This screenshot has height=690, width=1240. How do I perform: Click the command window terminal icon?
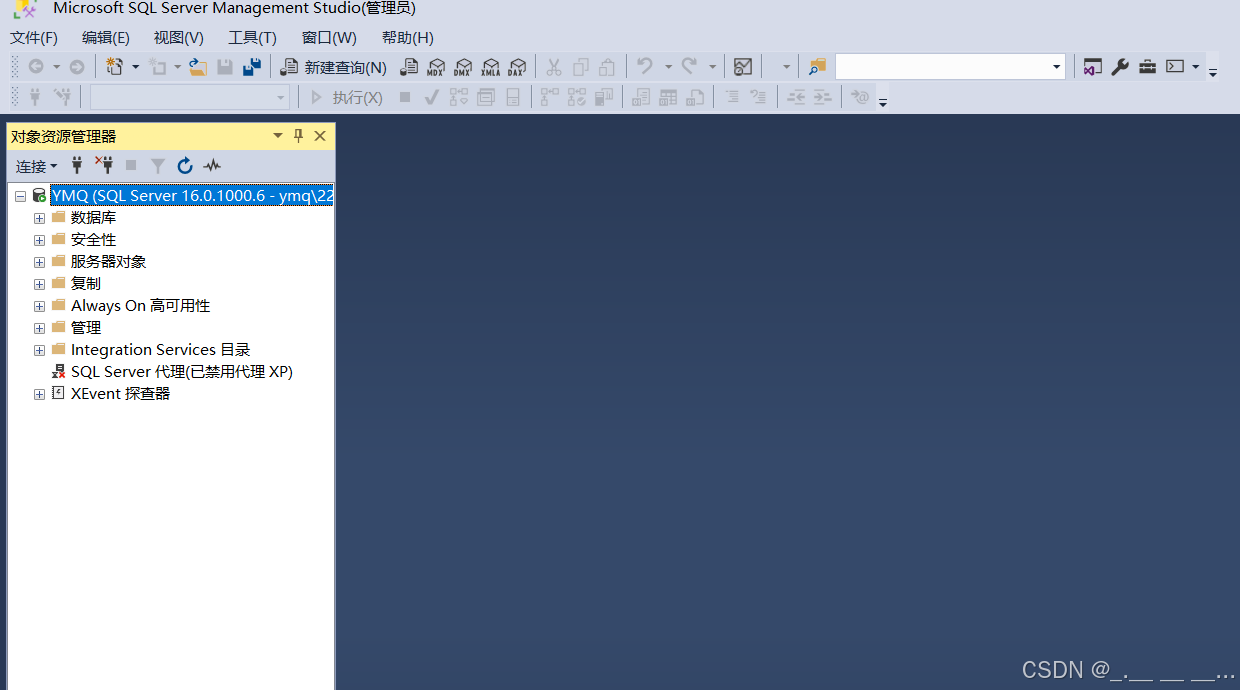1175,67
